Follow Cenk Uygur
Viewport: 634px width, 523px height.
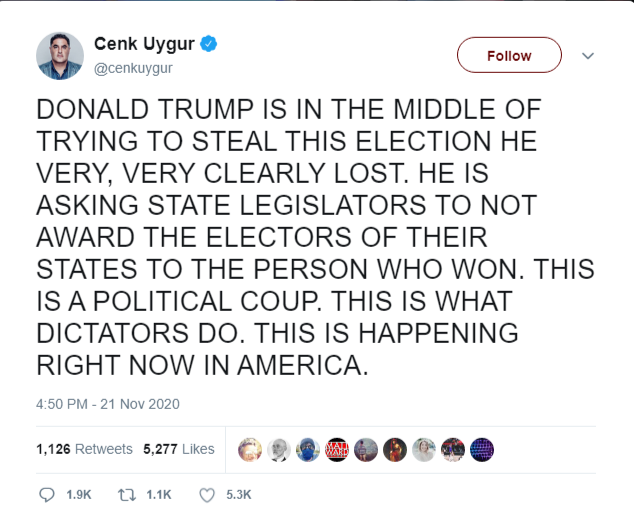click(x=509, y=56)
